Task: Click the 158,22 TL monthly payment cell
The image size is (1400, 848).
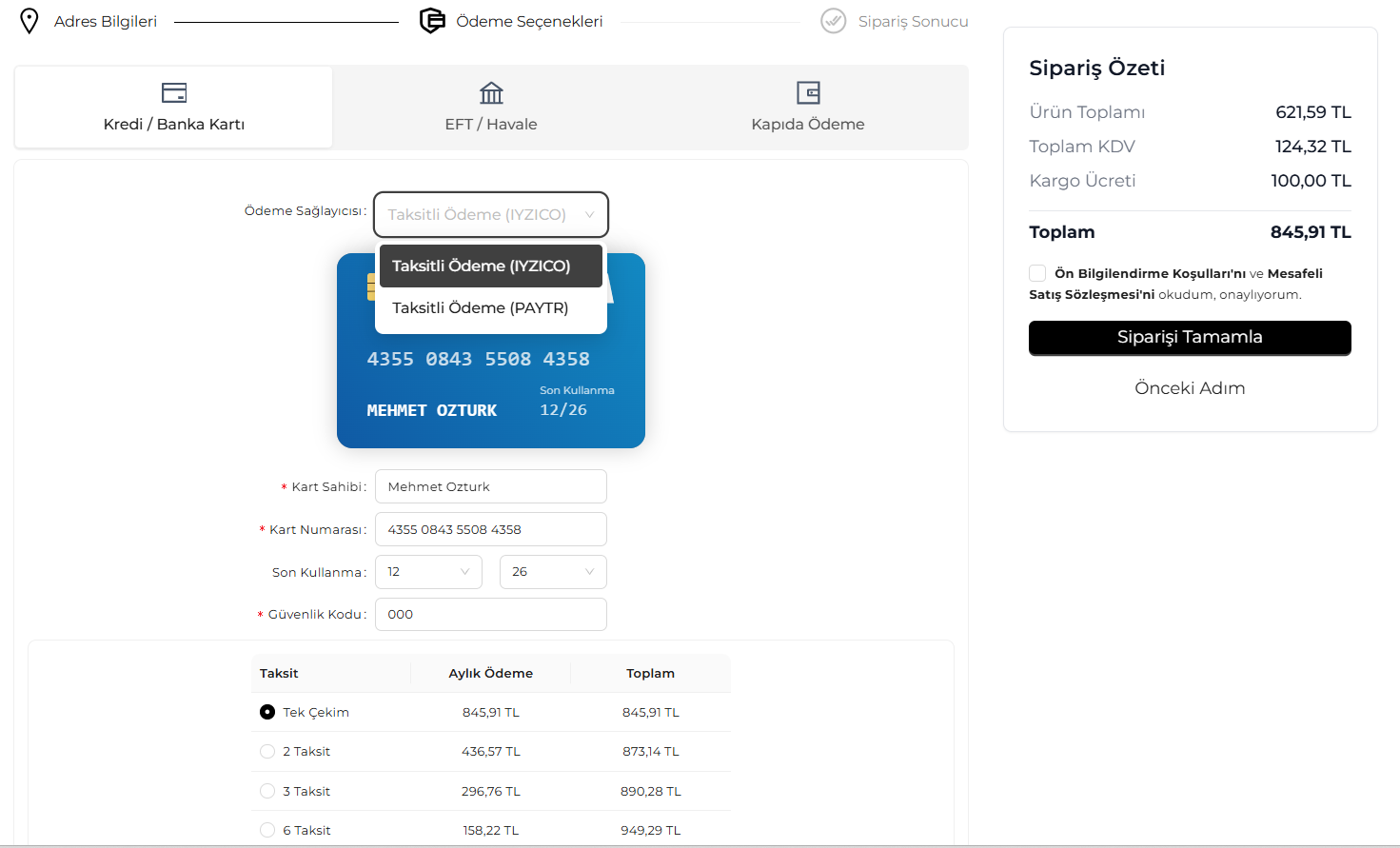Action: pyautogui.click(x=491, y=830)
